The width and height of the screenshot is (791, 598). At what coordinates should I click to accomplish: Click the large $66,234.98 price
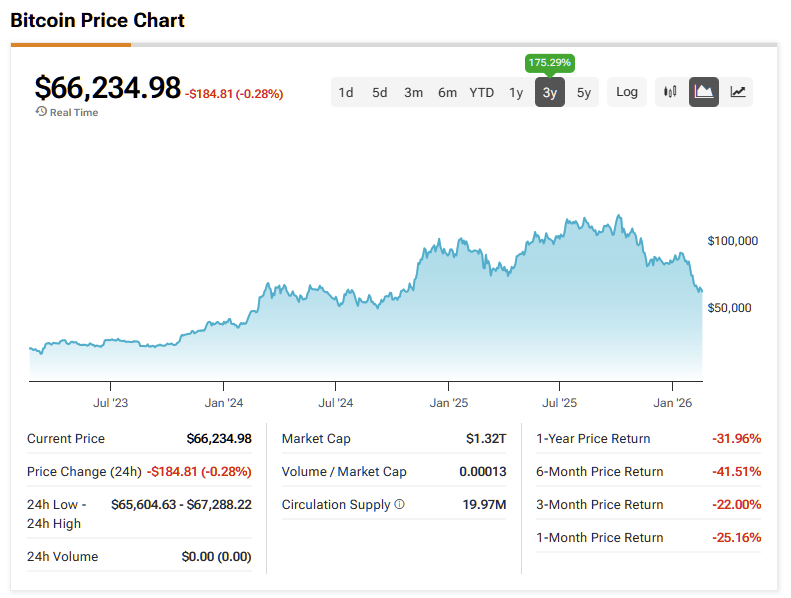point(107,88)
